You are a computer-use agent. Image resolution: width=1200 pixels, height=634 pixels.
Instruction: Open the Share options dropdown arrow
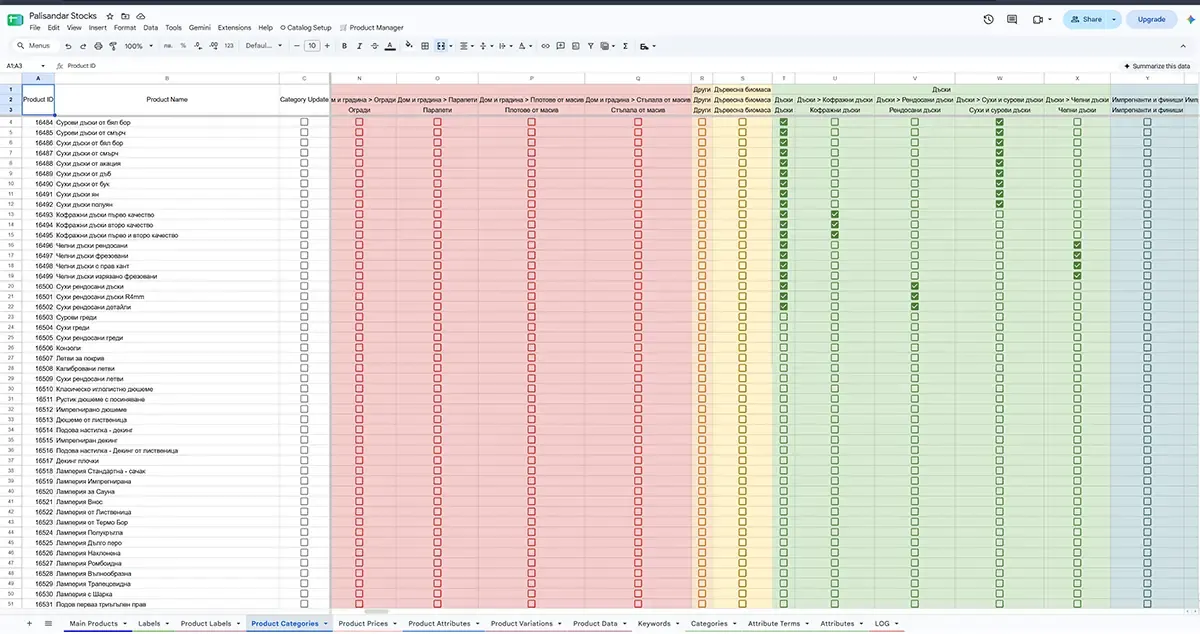point(1113,19)
